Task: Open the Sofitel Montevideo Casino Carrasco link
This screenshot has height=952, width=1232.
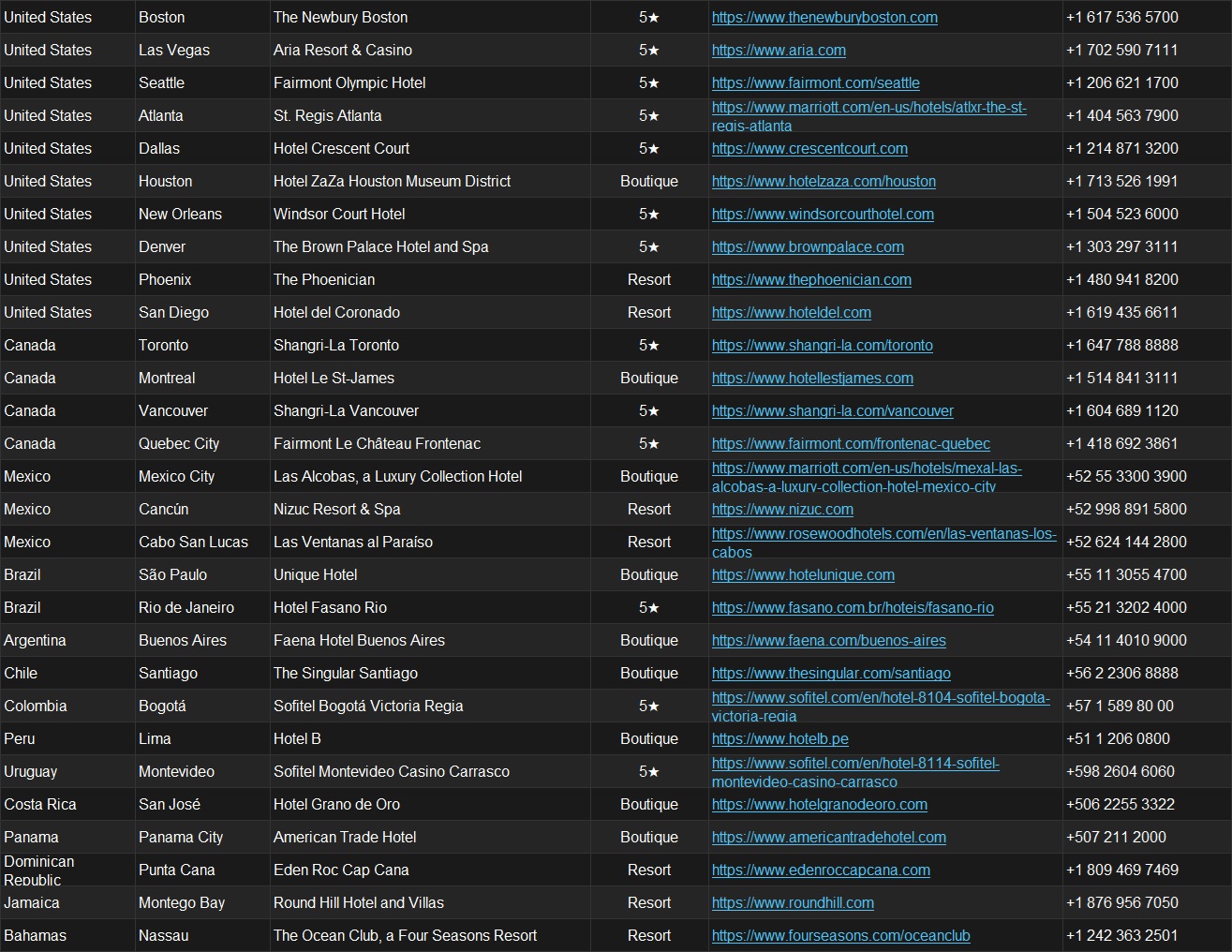Action: 855,771
